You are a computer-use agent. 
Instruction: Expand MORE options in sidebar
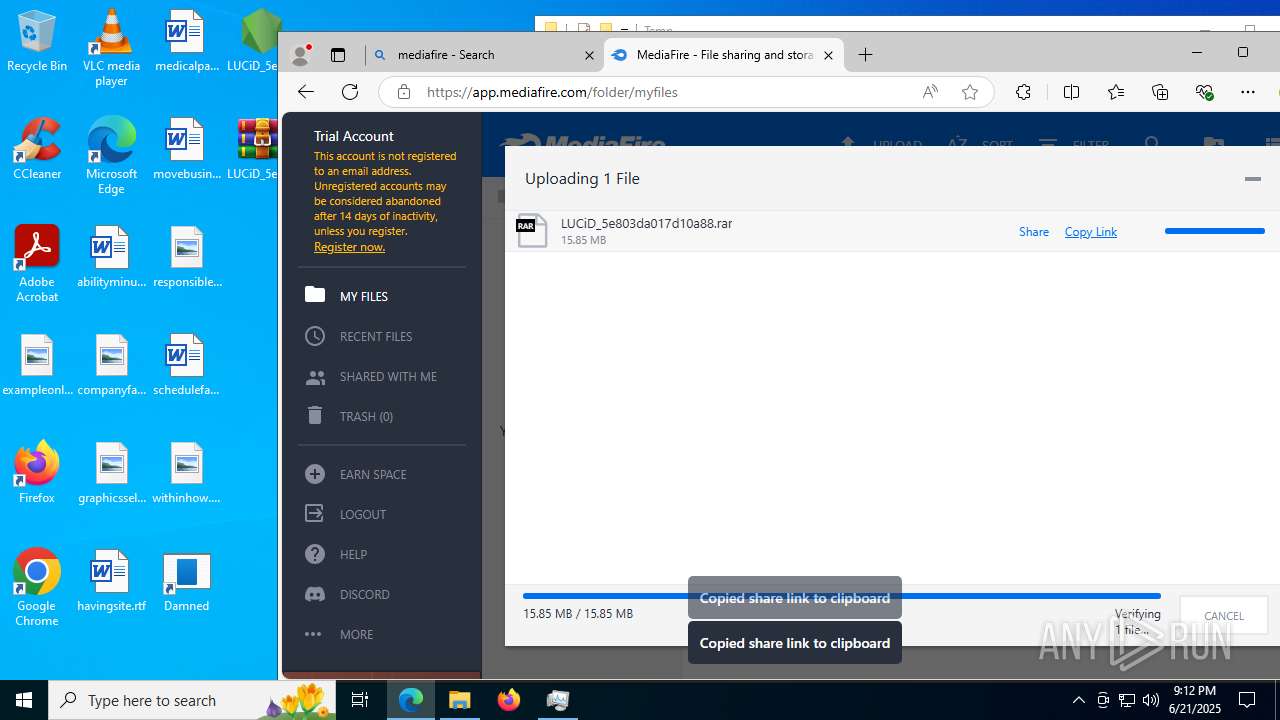pyautogui.click(x=382, y=634)
